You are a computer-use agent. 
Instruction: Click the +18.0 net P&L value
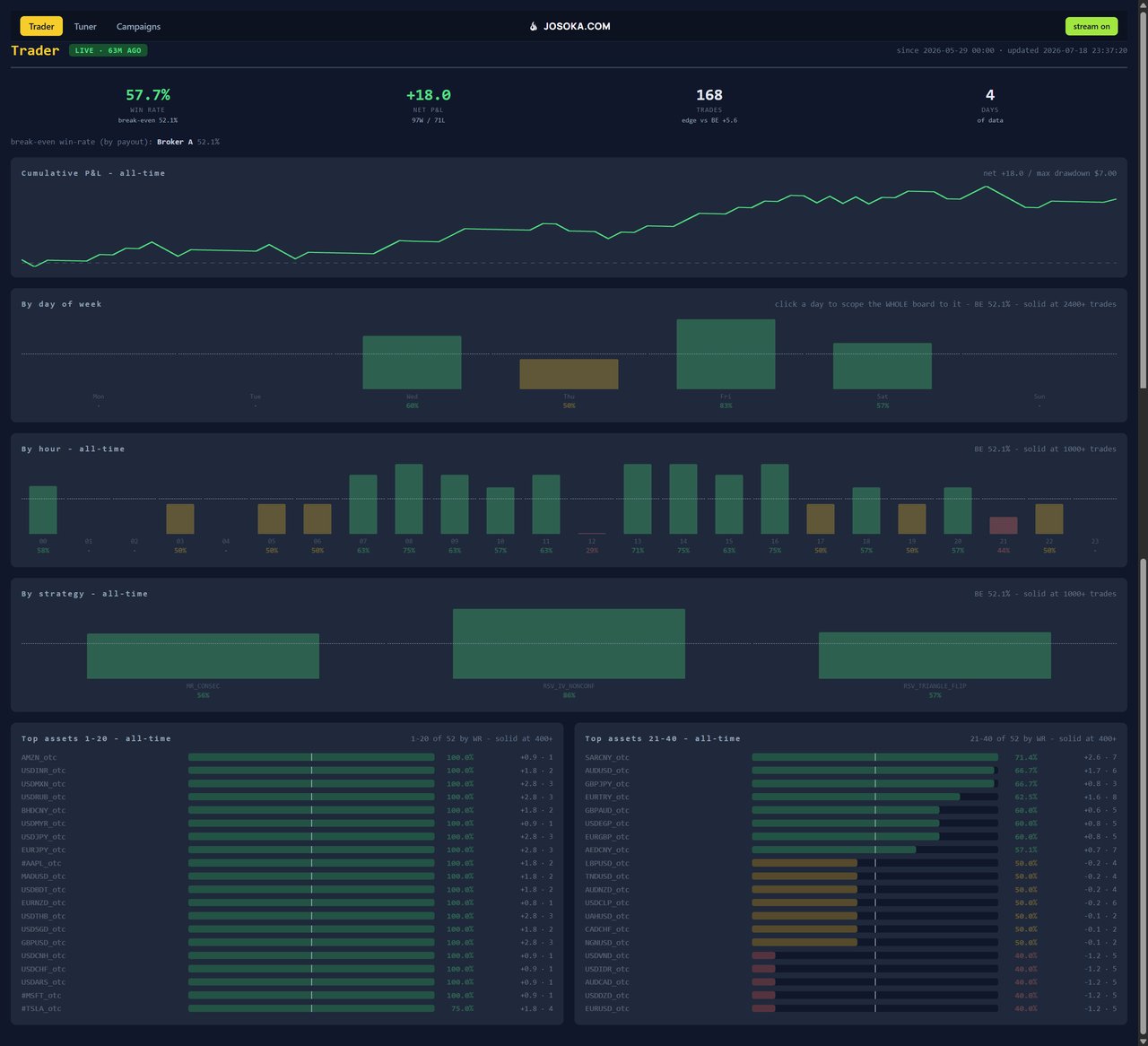429,95
